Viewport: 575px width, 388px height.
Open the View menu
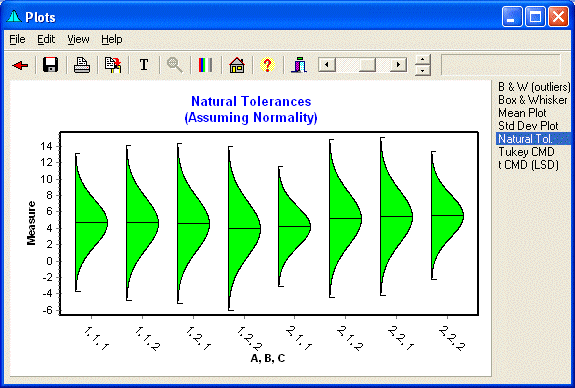(78, 39)
